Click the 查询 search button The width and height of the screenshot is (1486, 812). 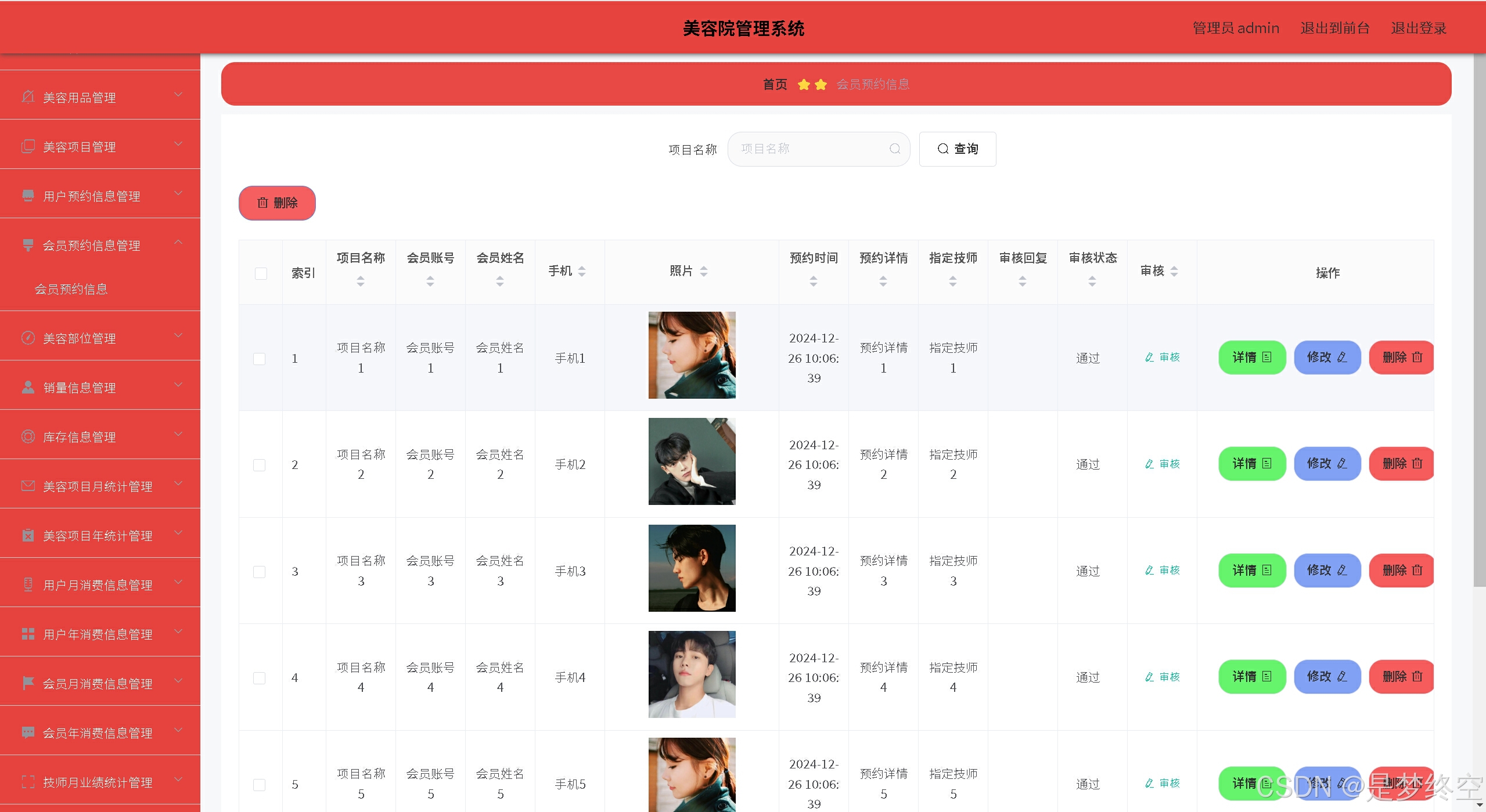point(958,149)
